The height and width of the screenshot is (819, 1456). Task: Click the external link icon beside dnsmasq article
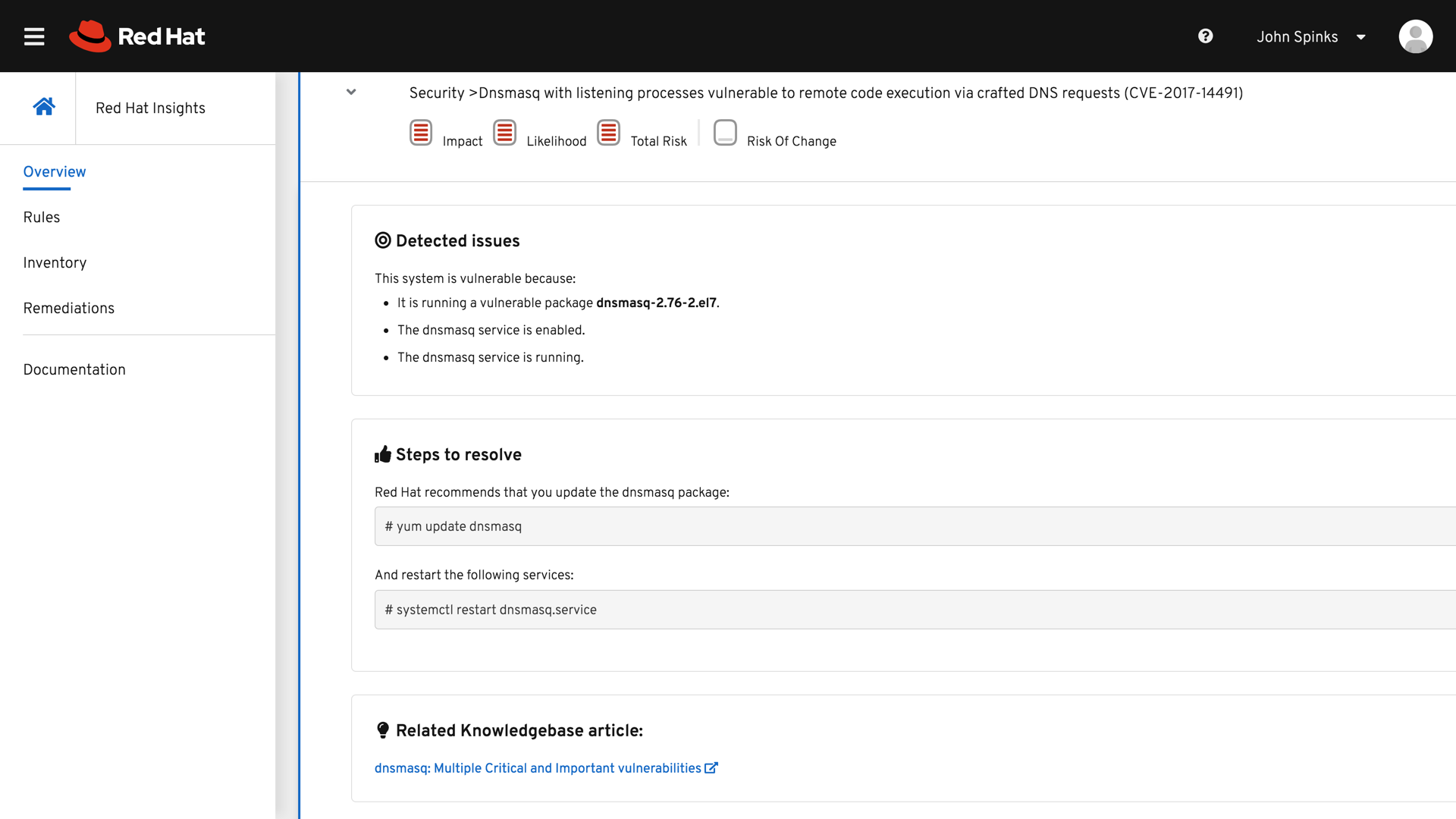[711, 768]
